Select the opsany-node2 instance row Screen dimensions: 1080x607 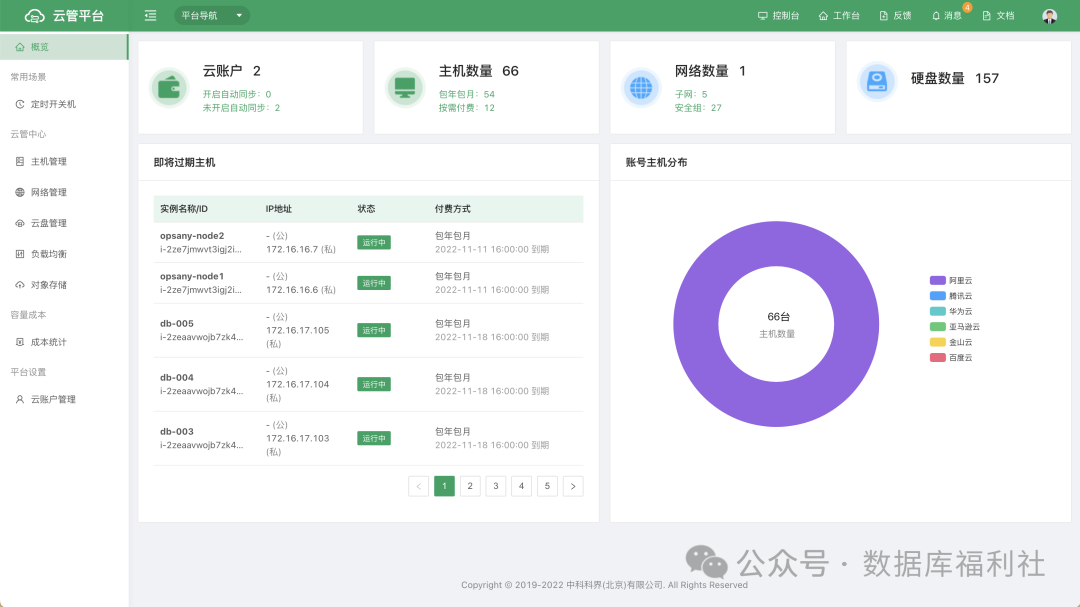pos(368,243)
